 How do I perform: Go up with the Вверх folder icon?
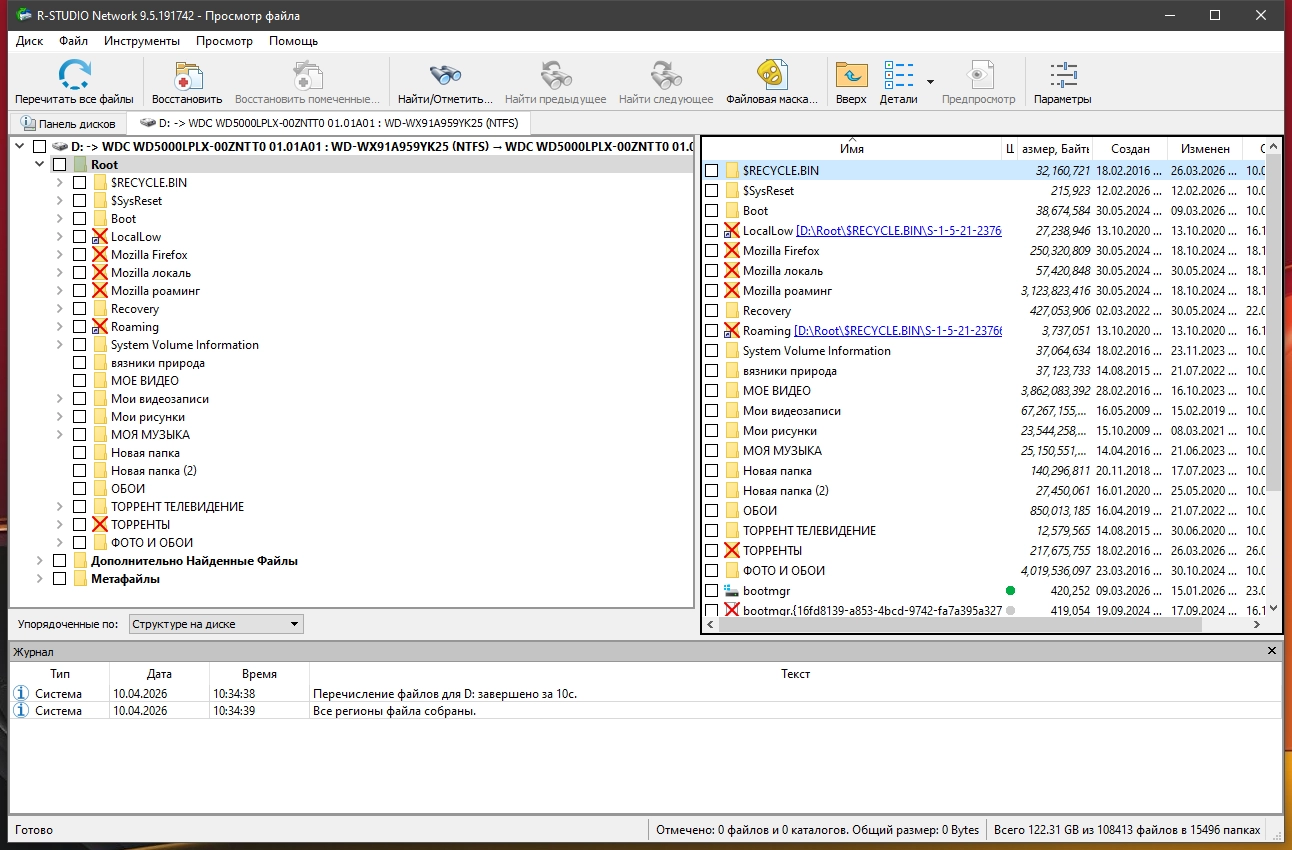click(851, 75)
